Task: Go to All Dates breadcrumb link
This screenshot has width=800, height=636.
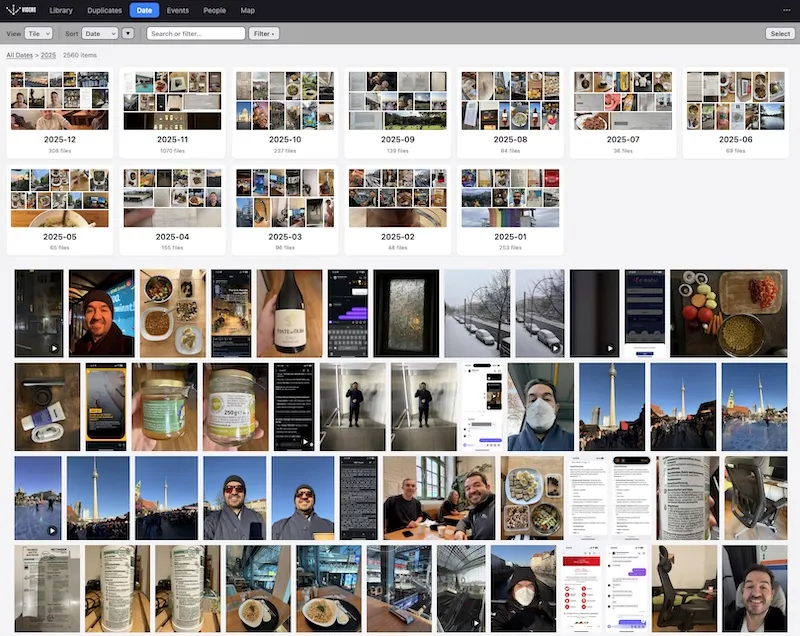Action: pos(19,55)
